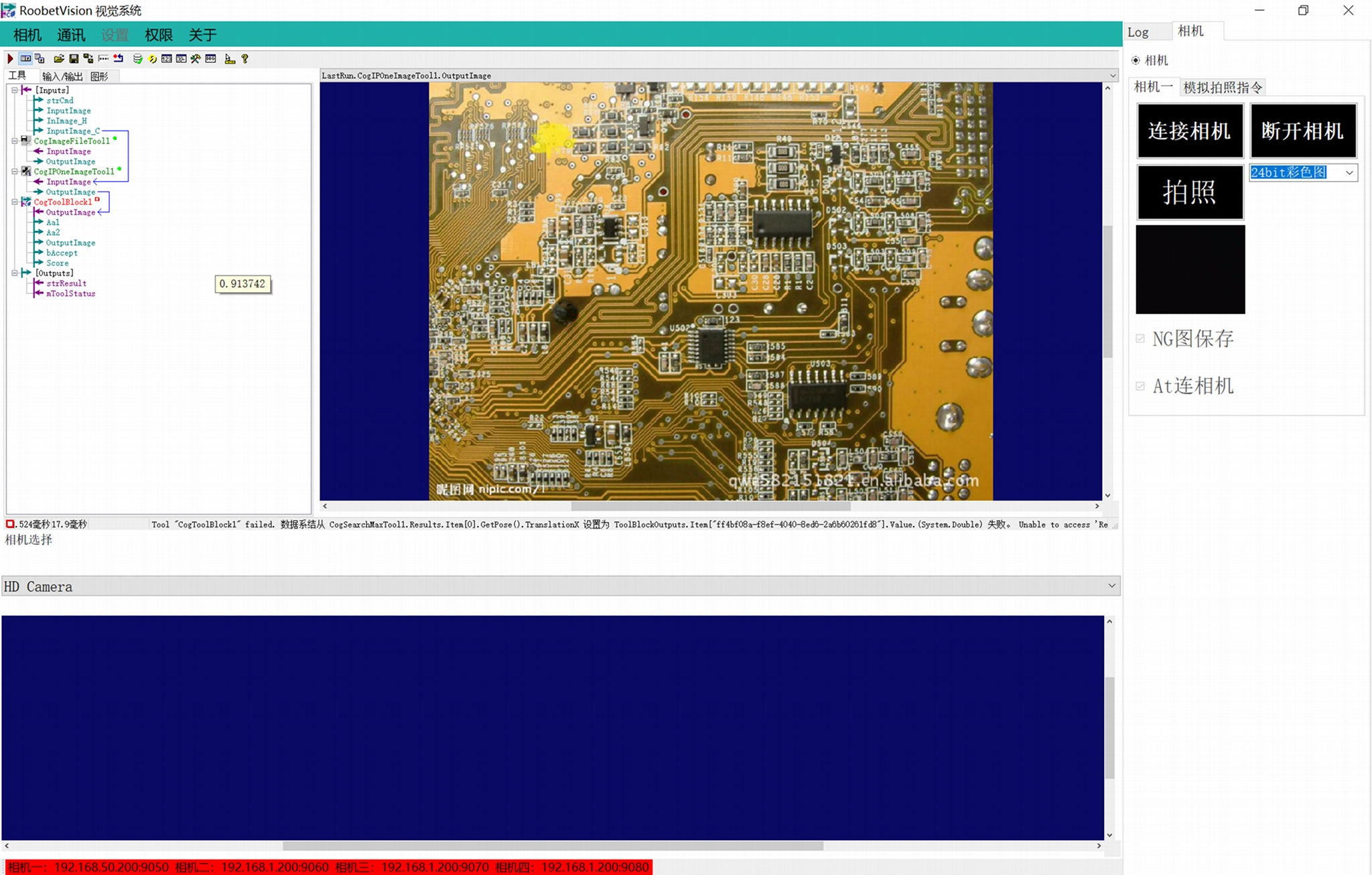
Task: Click the Open folder toolbar icon
Action: (x=59, y=59)
